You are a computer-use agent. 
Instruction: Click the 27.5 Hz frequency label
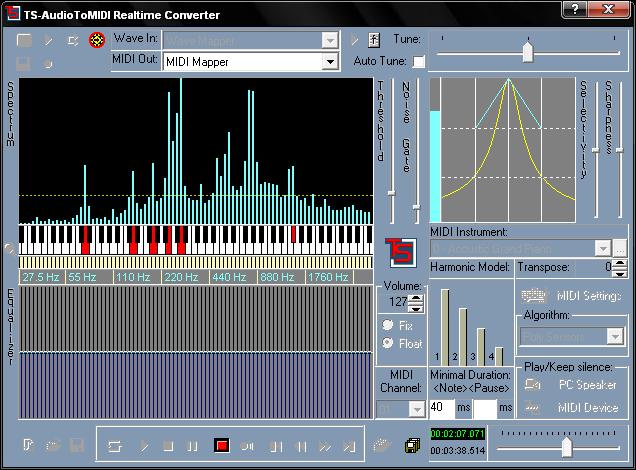pyautogui.click(x=41, y=277)
